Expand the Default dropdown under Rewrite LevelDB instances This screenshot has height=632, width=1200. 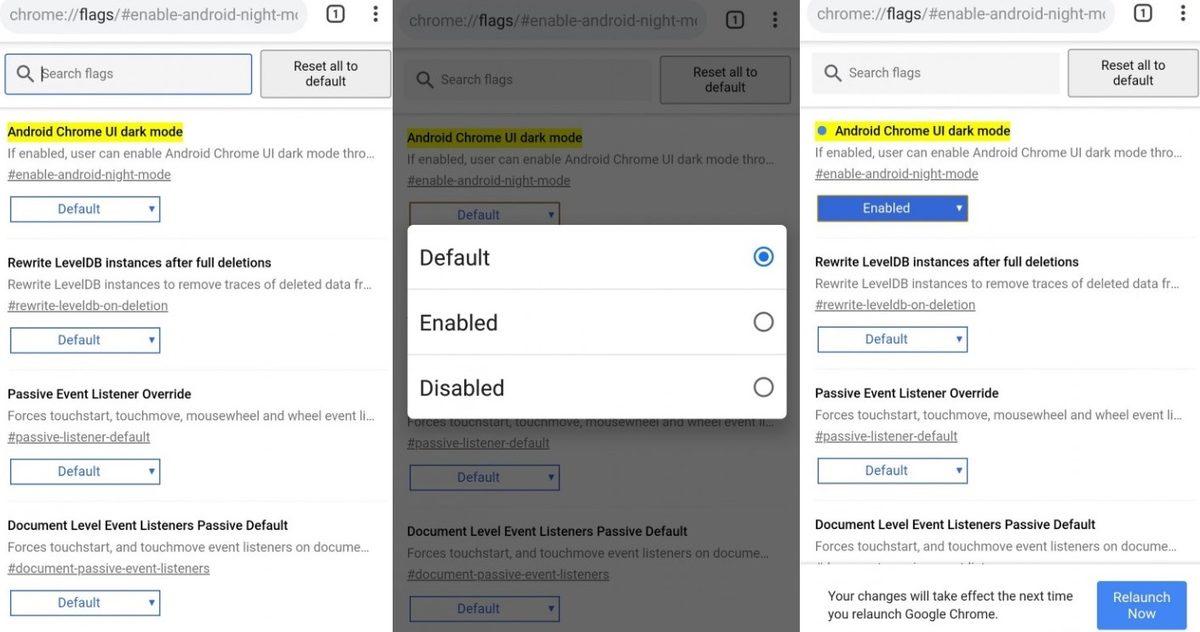pos(84,339)
